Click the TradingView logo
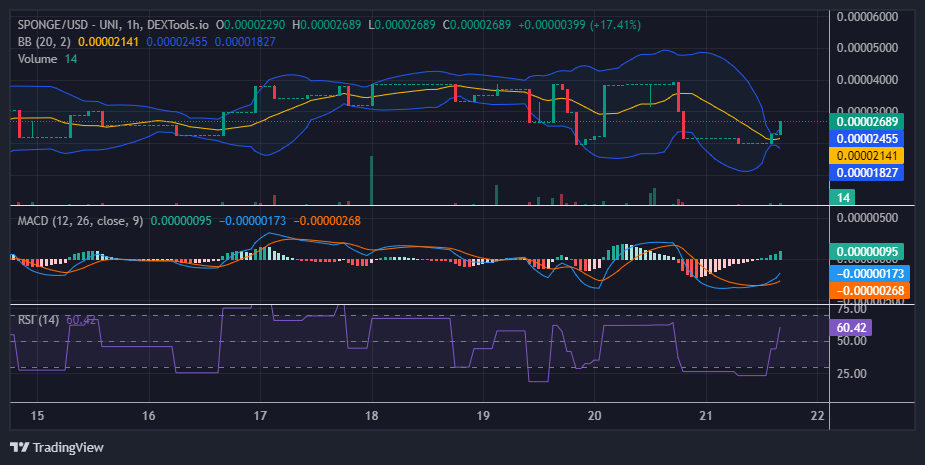This screenshot has width=925, height=465. (x=57, y=447)
